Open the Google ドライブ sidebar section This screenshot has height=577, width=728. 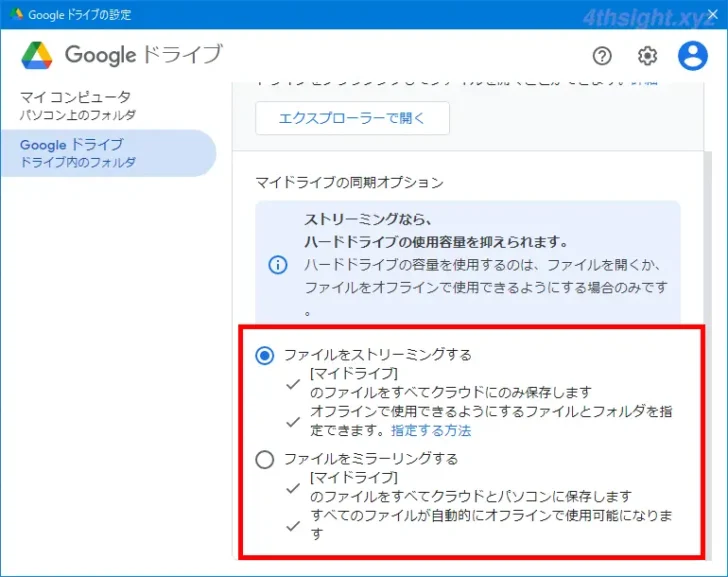pos(108,153)
